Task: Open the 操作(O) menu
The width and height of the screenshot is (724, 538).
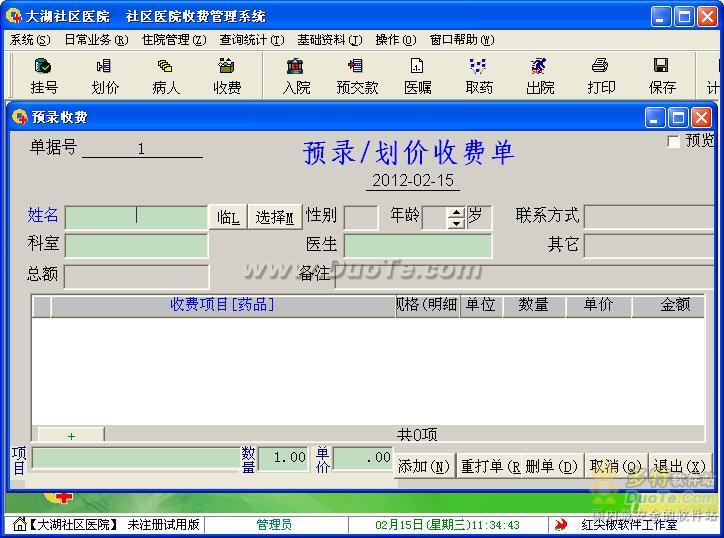Action: (396, 40)
